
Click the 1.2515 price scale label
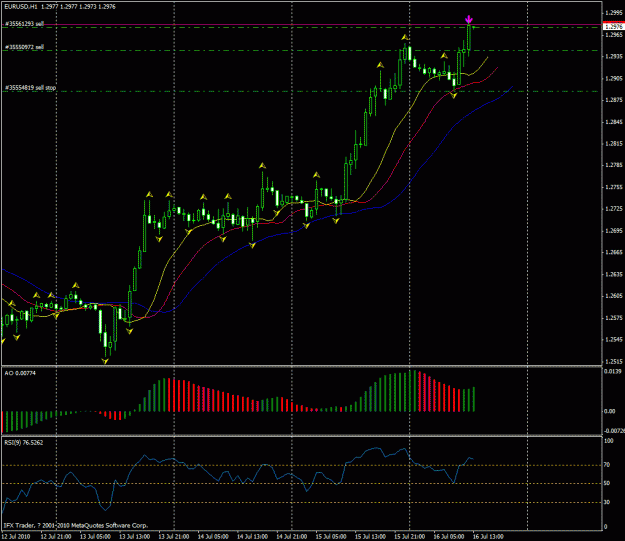click(x=613, y=362)
